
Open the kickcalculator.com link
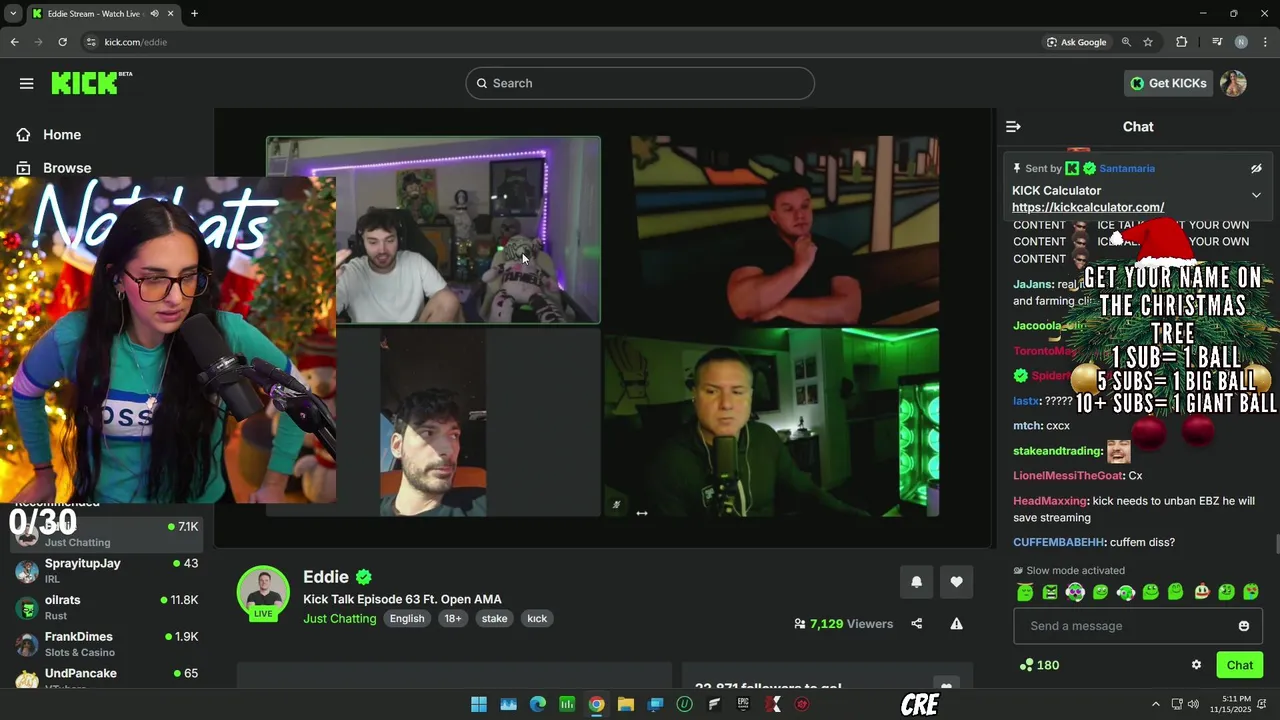[1088, 207]
